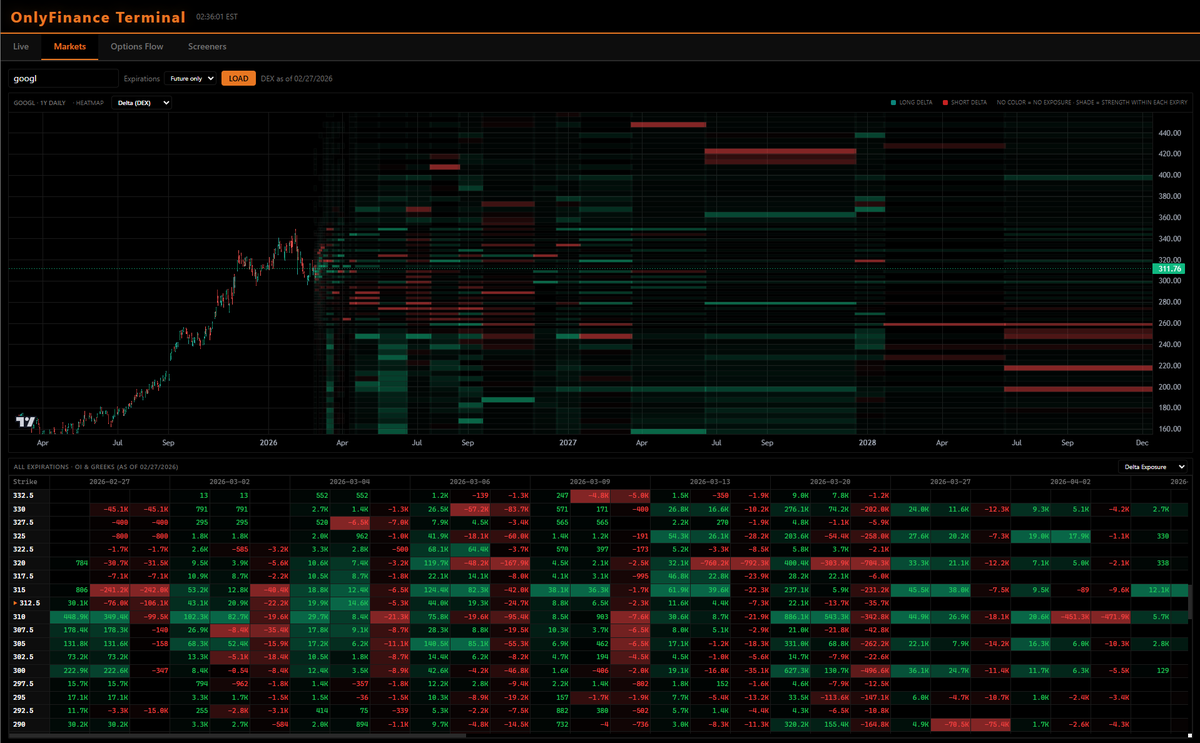Screen dimensions: 1200x743
Task: Click the -471.9K cell in table
Action: pyautogui.click(x=1110, y=617)
